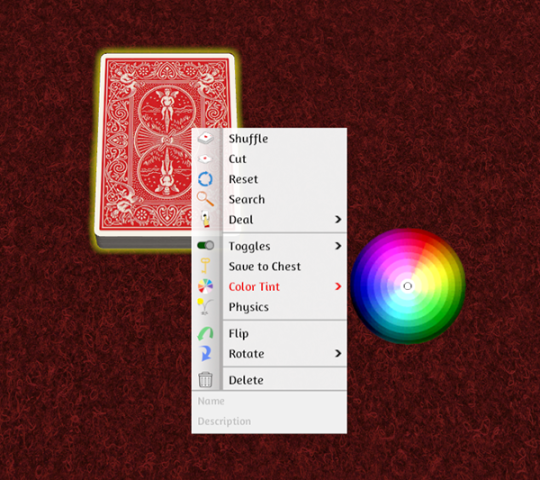540x480 pixels.
Task: Click the Cut deck icon
Action: (205, 159)
